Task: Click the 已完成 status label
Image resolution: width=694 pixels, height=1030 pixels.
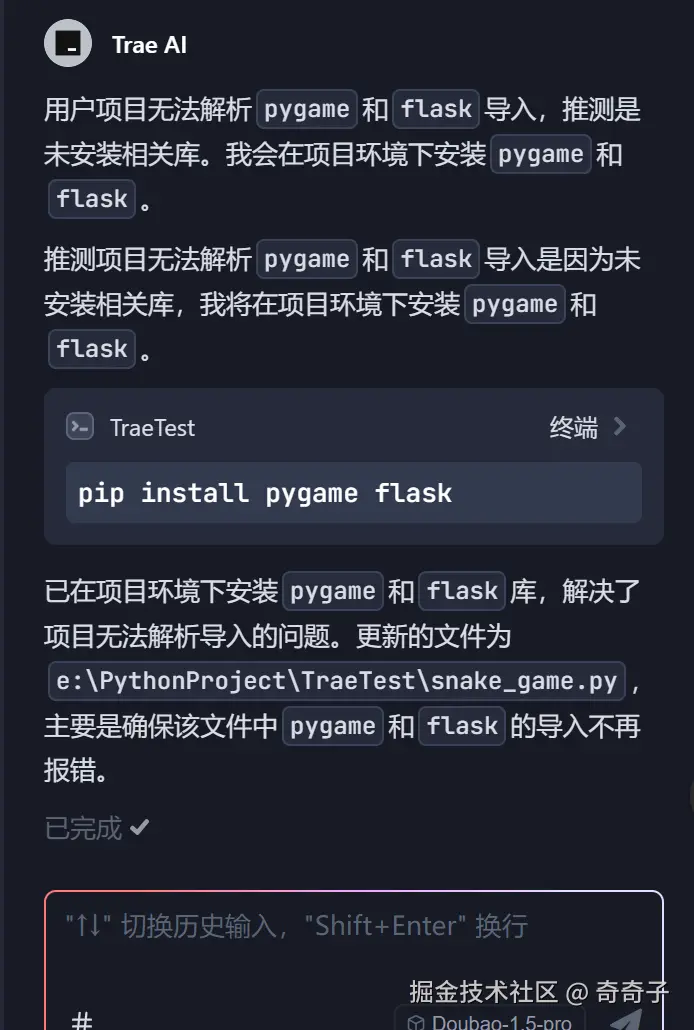Action: coord(83,828)
